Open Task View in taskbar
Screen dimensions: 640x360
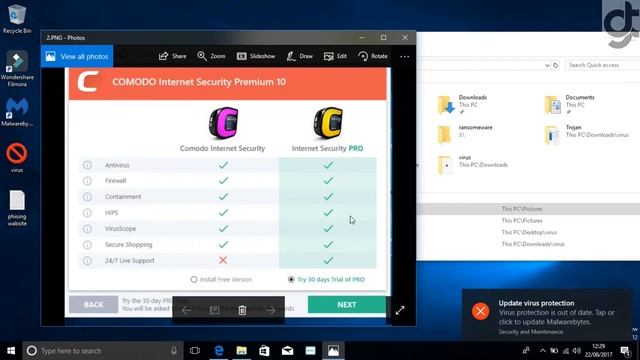(195, 351)
